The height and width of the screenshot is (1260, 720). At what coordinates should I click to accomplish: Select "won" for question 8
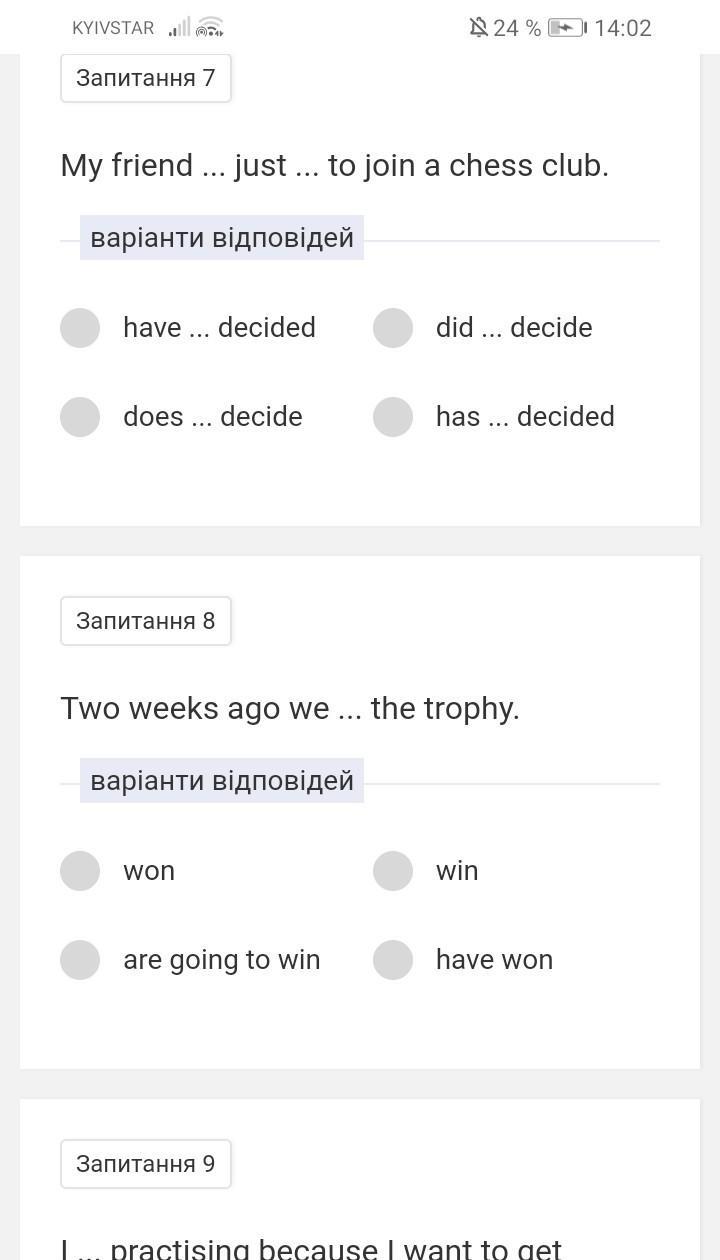pyautogui.click(x=80, y=871)
